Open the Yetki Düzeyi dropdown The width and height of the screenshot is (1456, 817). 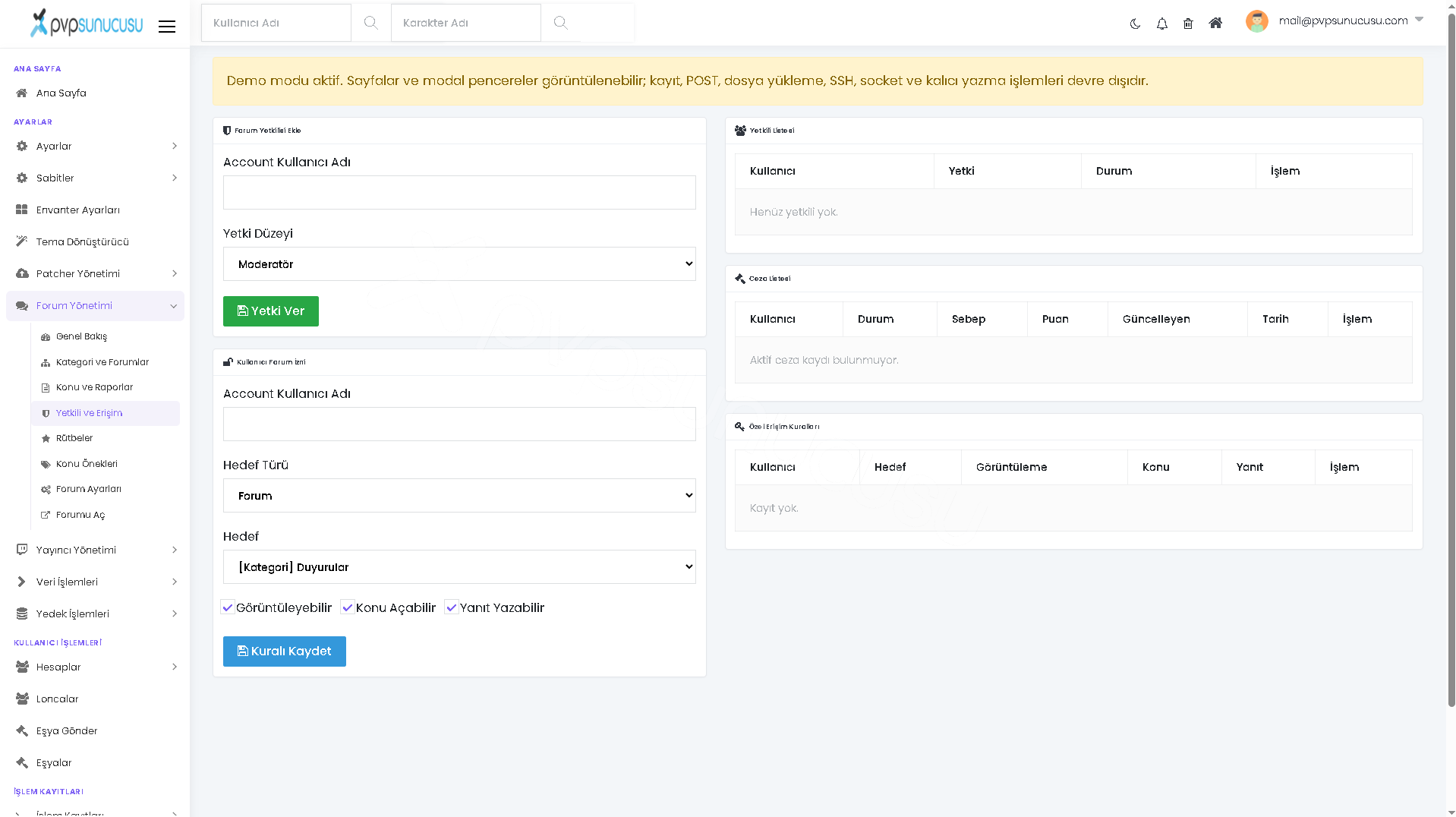tap(459, 263)
